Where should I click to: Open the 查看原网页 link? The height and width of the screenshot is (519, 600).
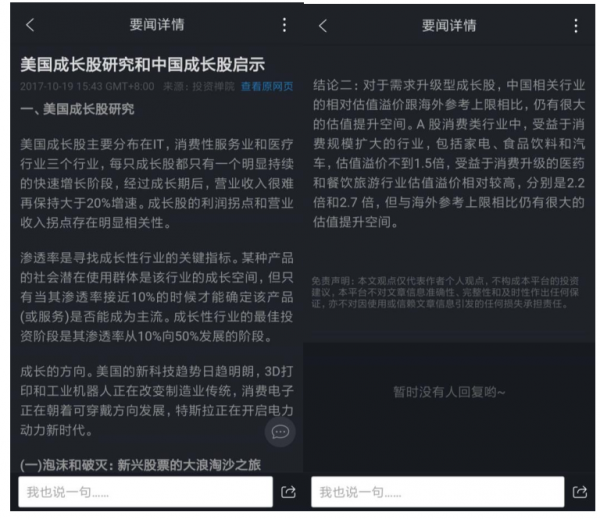267,86
